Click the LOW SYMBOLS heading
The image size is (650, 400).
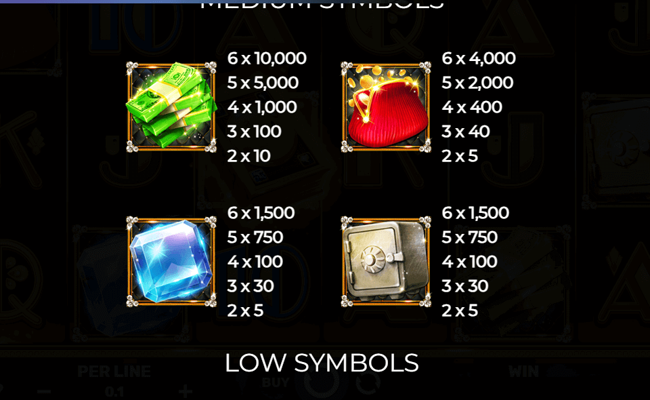click(x=322, y=363)
